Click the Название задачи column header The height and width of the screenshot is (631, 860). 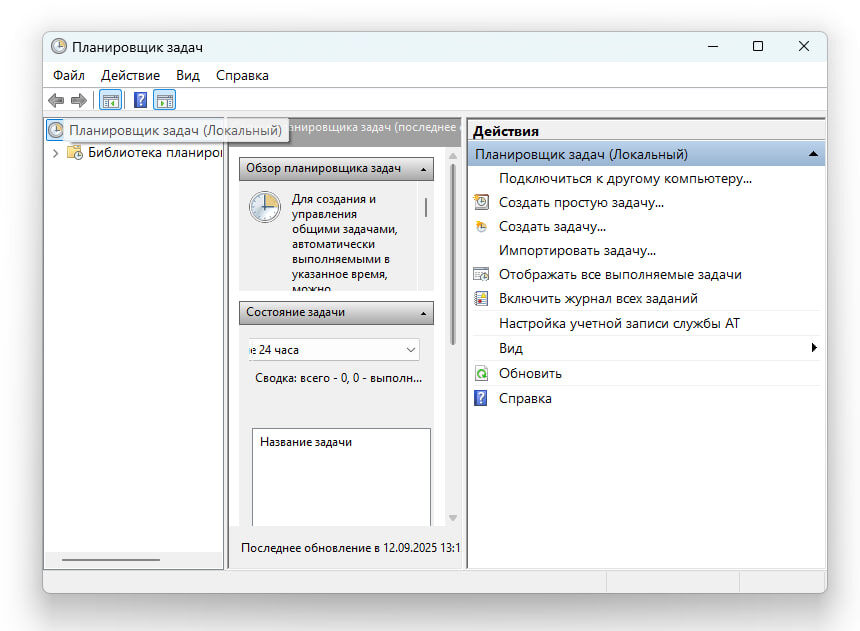(x=305, y=442)
